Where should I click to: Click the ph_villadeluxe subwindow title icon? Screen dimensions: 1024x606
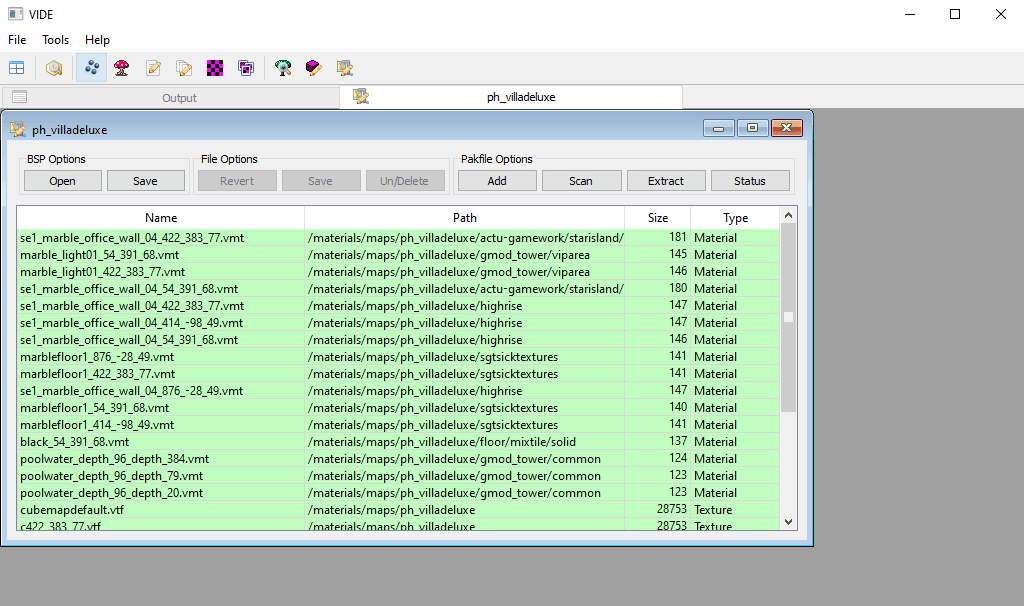18,129
